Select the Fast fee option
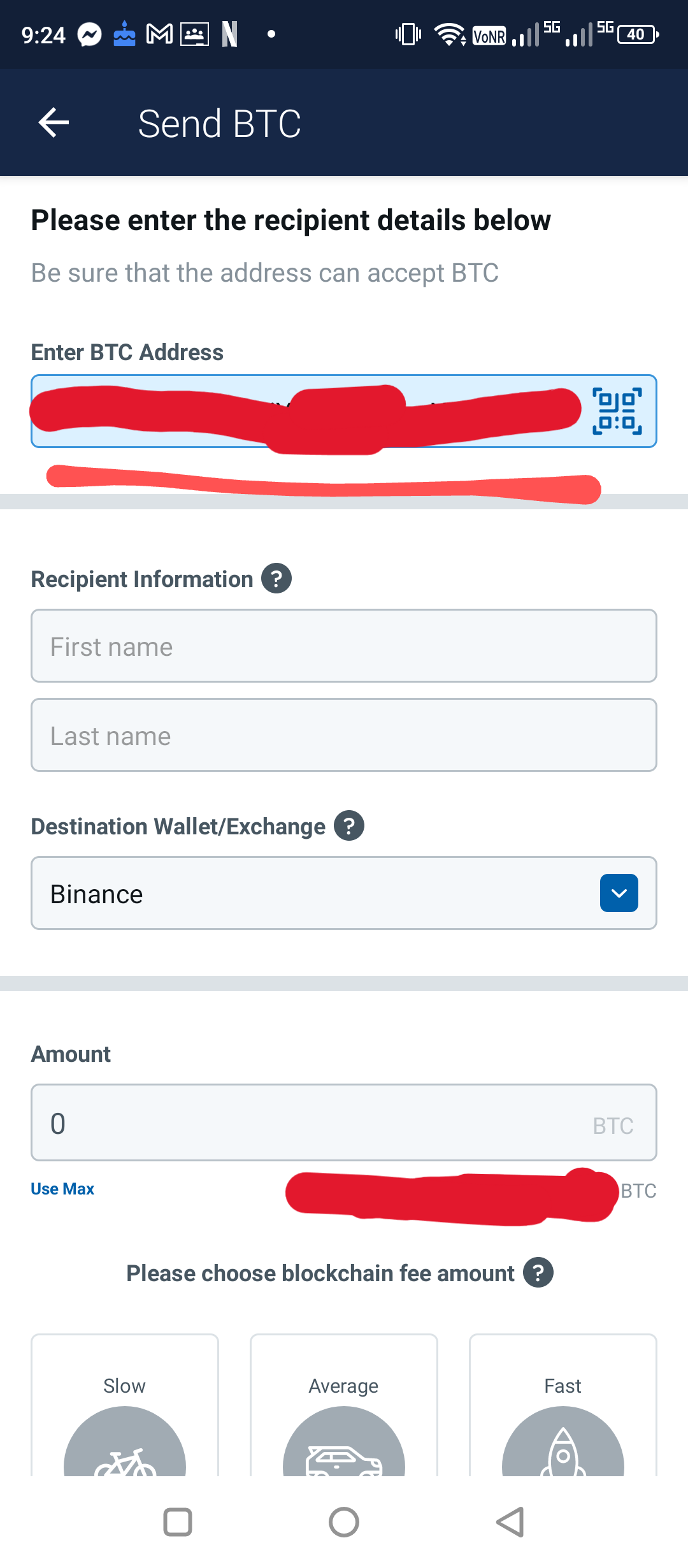688x1568 pixels. point(563,1405)
